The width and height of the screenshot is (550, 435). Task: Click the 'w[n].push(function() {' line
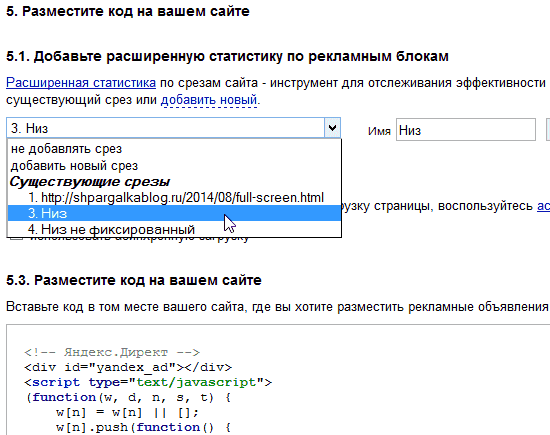point(143,427)
